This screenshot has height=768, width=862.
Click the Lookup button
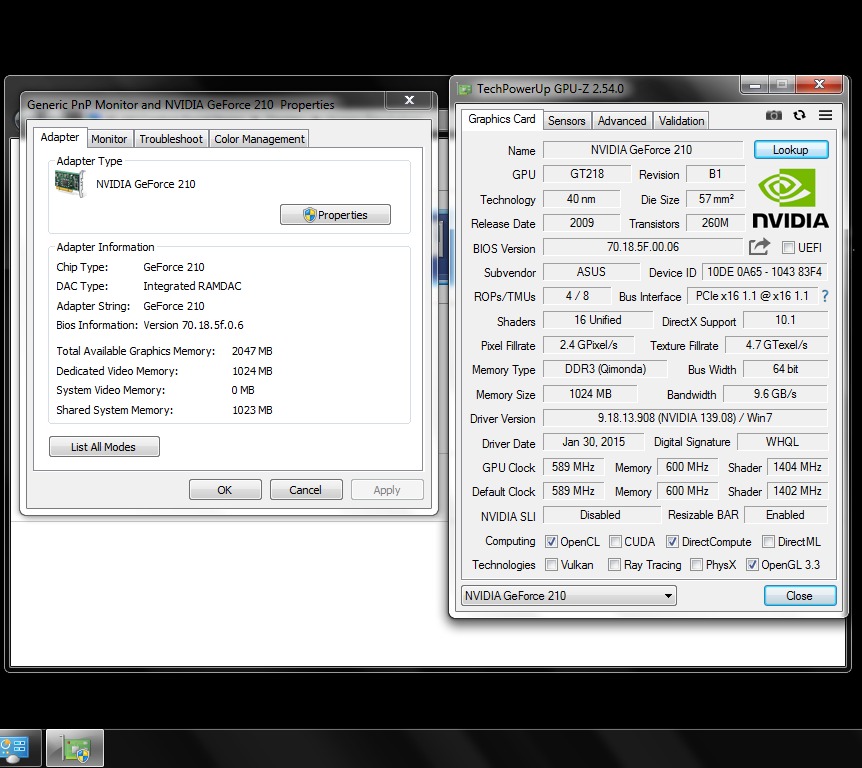(x=789, y=150)
